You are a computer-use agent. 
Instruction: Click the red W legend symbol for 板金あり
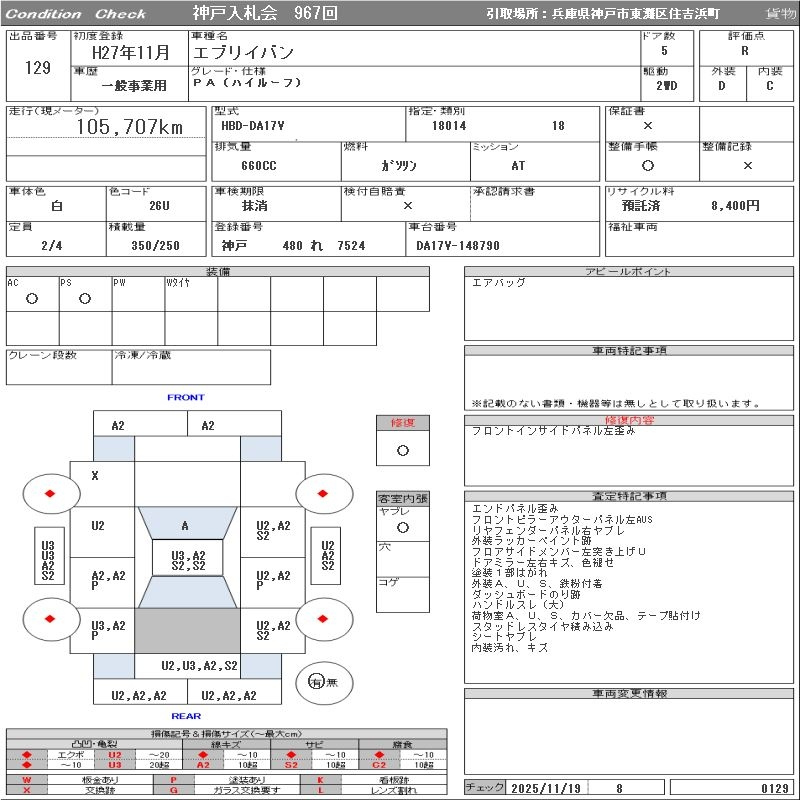click(27, 779)
